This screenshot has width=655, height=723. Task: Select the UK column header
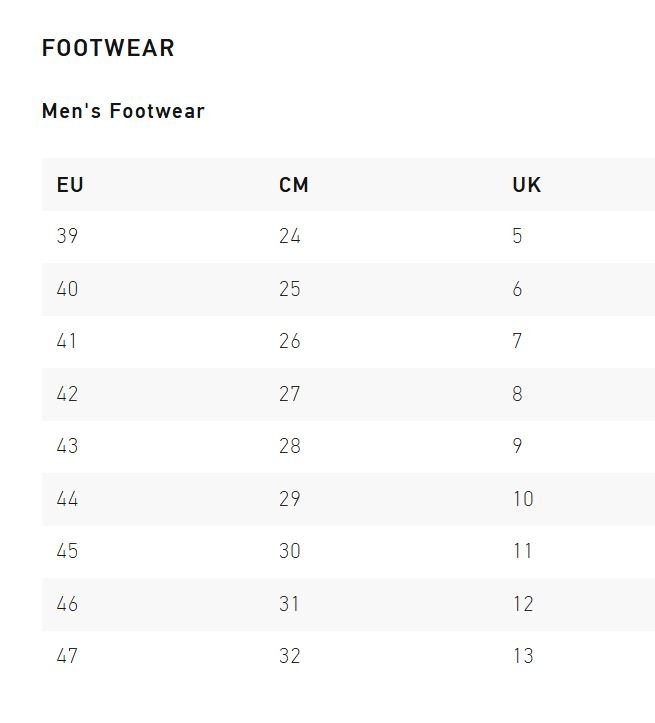click(x=526, y=185)
